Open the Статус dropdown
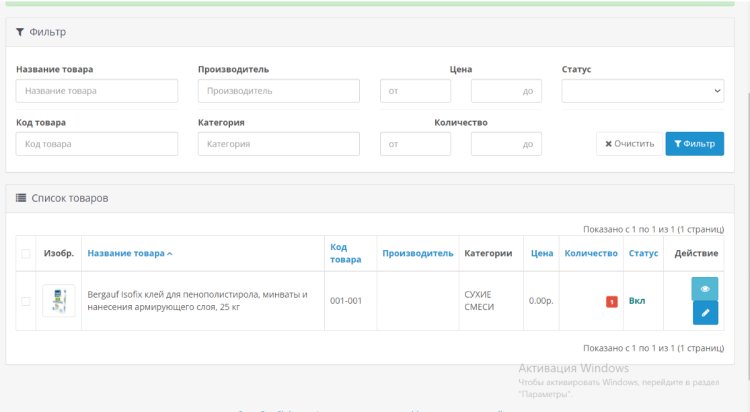The image size is (750, 412). [642, 91]
